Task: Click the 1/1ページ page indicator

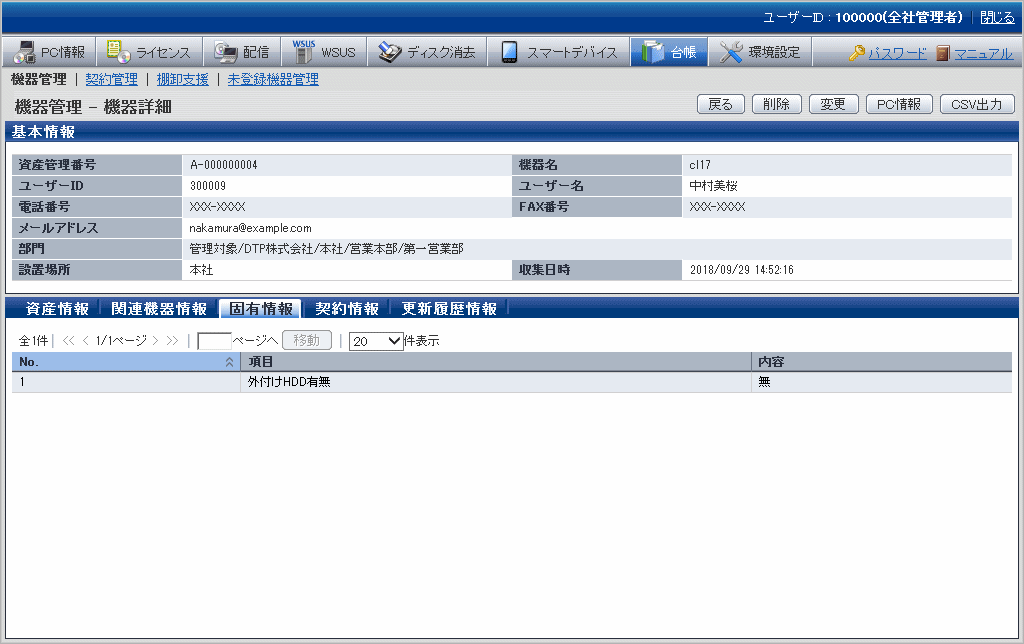Action: point(121,340)
